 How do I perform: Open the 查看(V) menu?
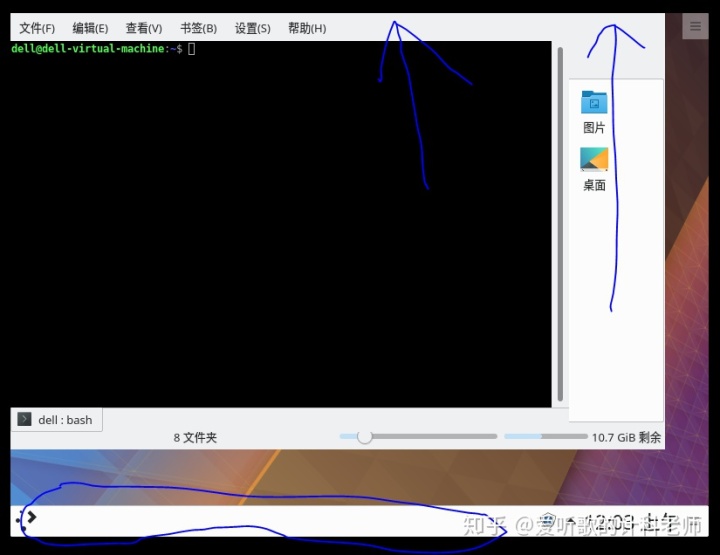point(144,28)
